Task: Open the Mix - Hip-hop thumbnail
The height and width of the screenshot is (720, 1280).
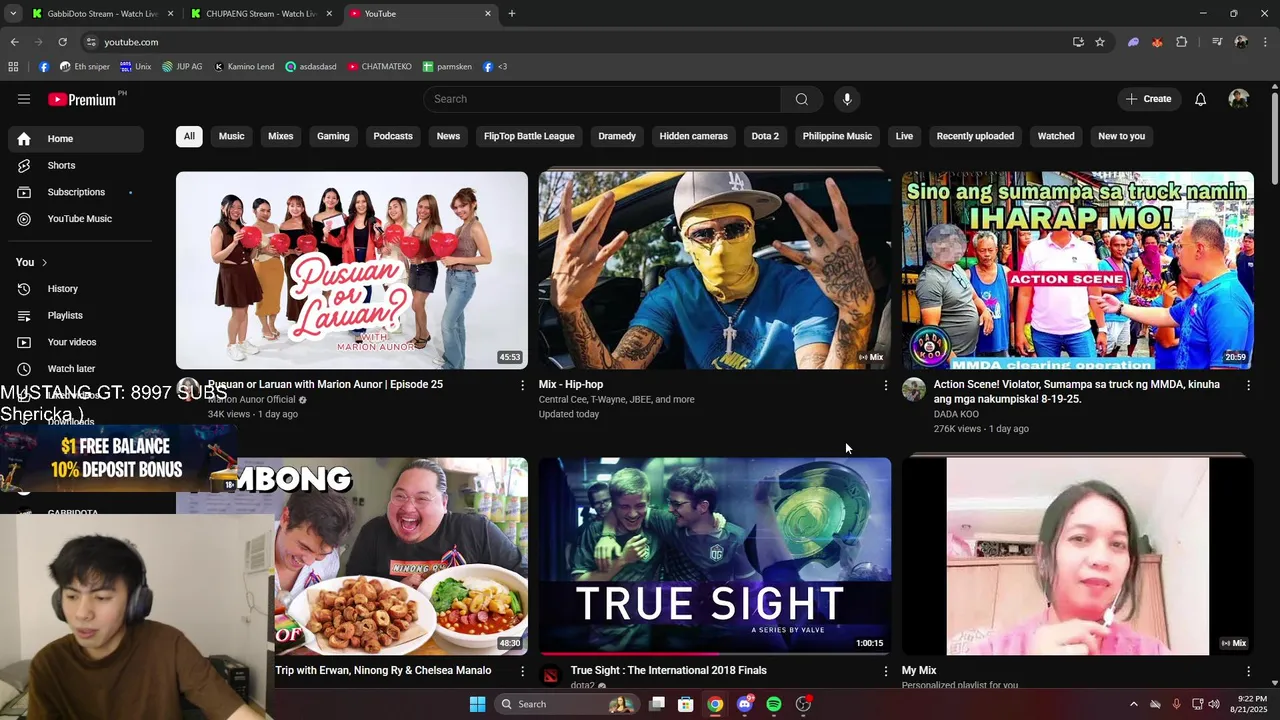Action: coord(715,270)
